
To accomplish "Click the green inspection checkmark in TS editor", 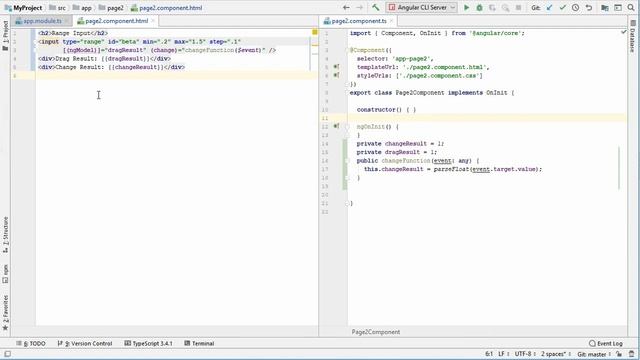I will pyautogui.click(x=624, y=32).
